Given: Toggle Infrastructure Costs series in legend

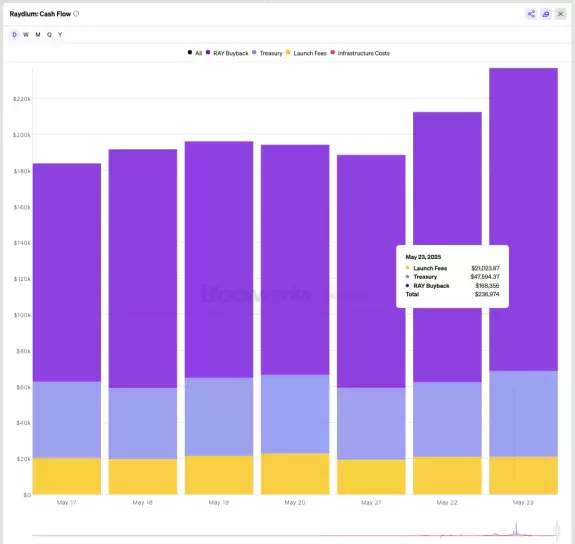Looking at the screenshot, I should pyautogui.click(x=360, y=53).
